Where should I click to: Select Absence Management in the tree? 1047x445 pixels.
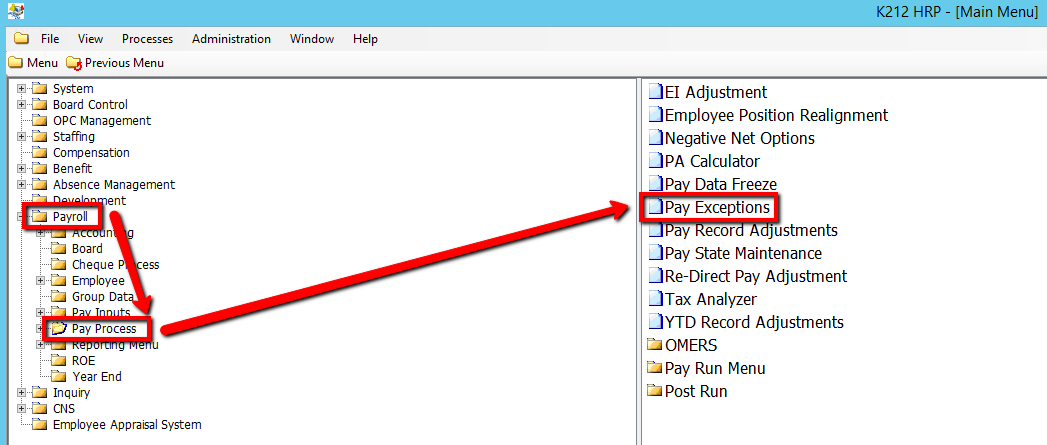(x=113, y=185)
